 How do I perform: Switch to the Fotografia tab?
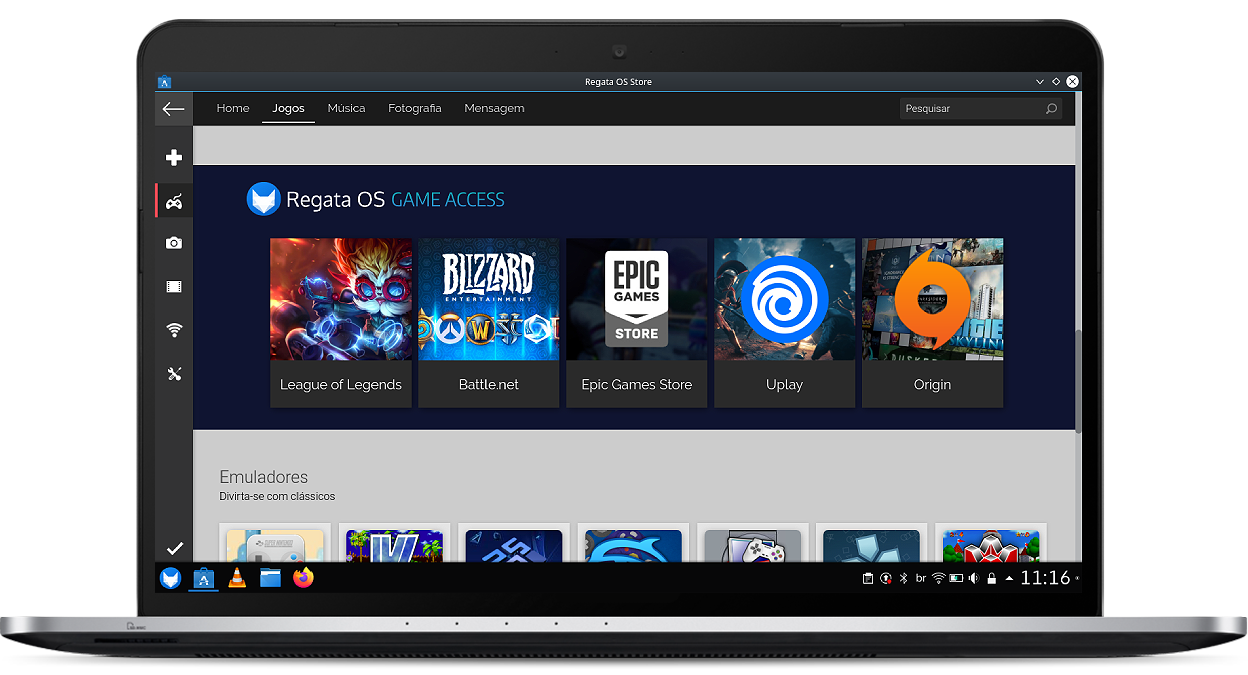tap(414, 108)
